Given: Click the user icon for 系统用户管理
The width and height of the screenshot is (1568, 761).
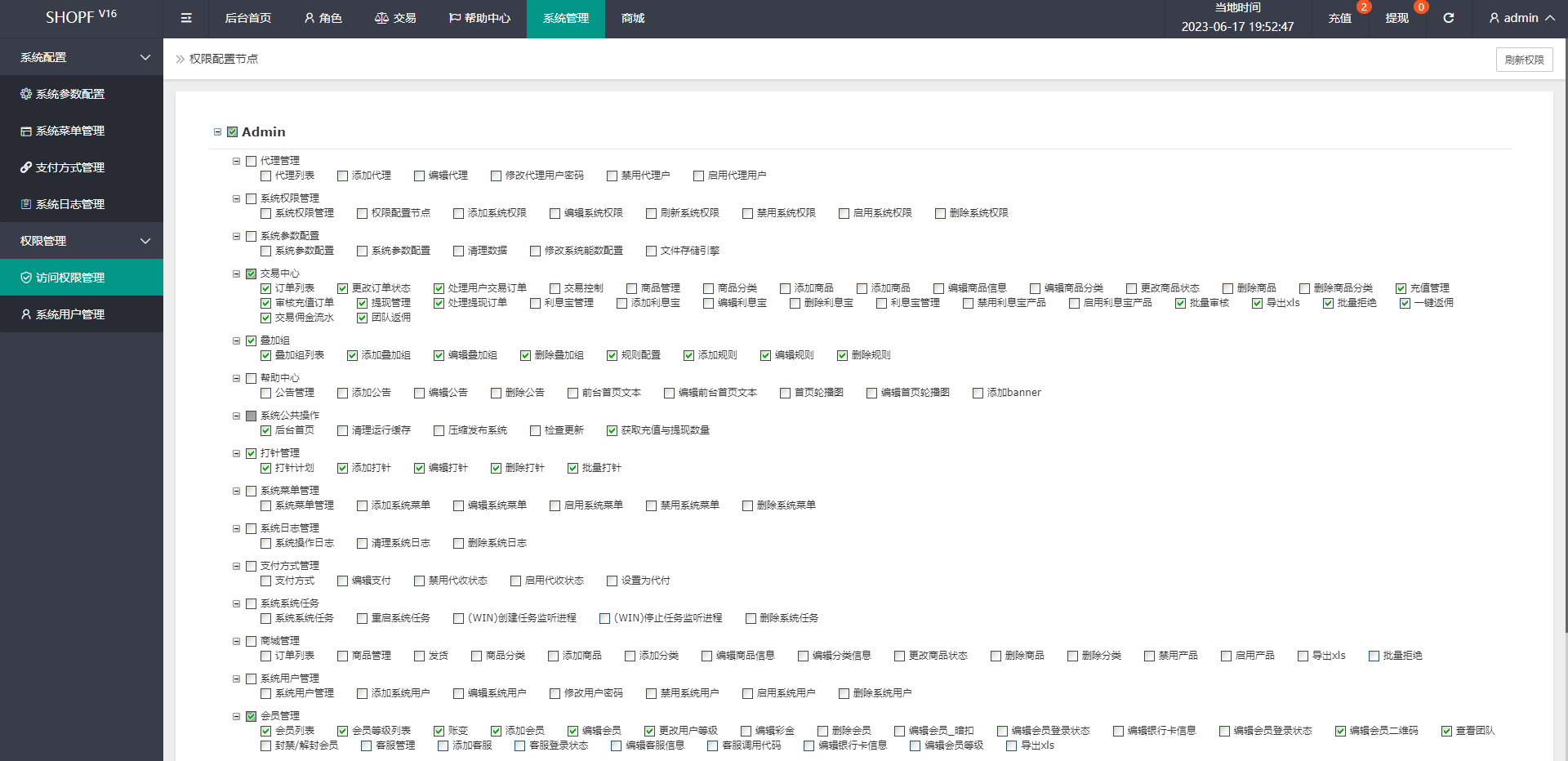Looking at the screenshot, I should (x=26, y=314).
